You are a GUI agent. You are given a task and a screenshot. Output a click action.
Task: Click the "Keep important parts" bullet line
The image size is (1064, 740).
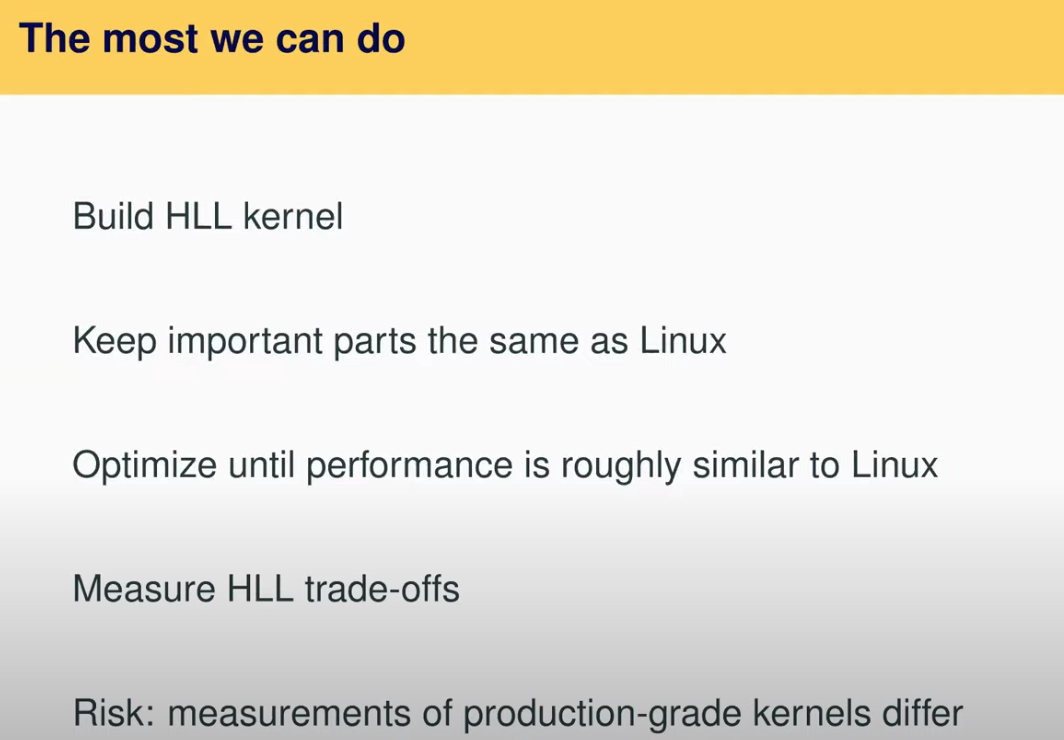399,341
